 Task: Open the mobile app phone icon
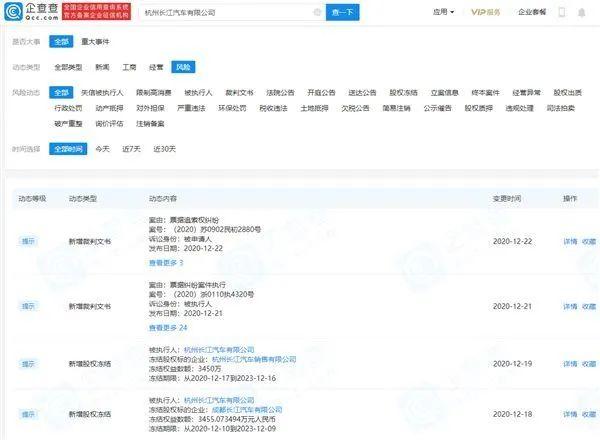[x=562, y=12]
